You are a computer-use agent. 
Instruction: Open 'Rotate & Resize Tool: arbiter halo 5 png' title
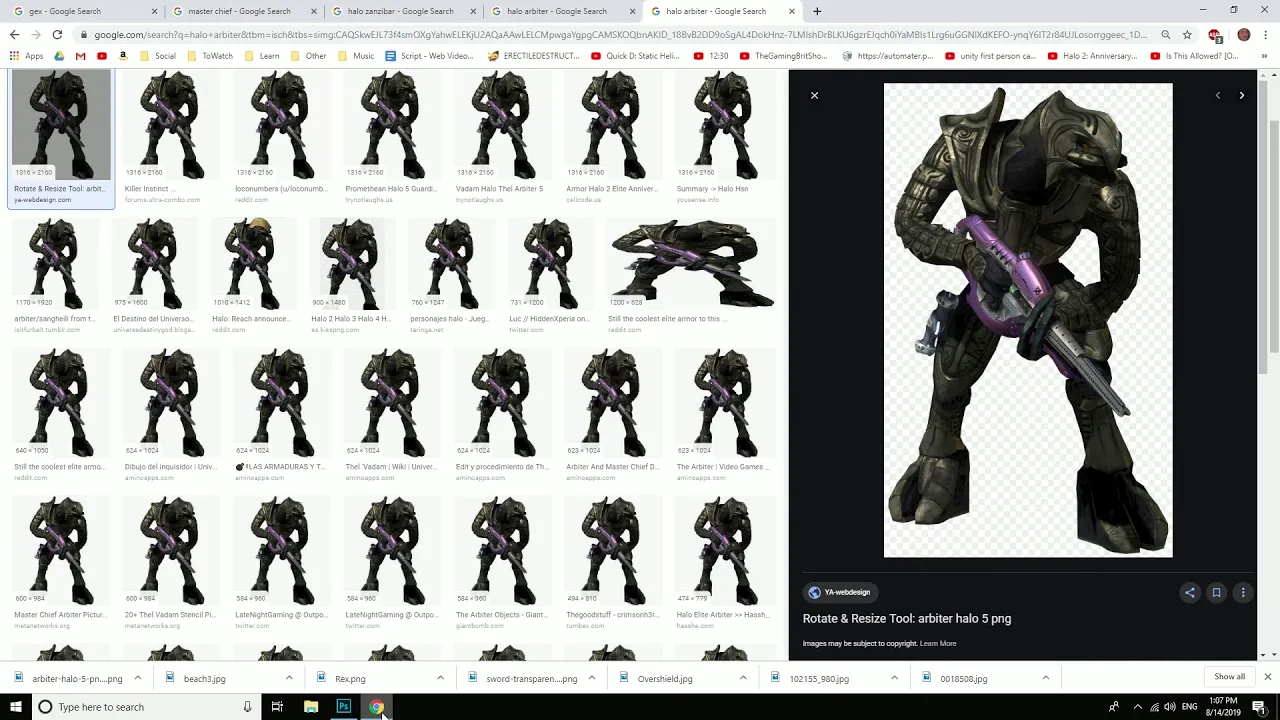(x=906, y=618)
